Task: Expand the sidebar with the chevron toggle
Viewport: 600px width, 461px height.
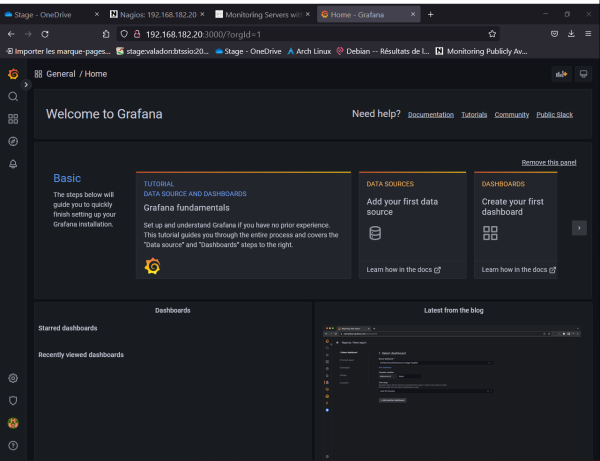Action: [26, 85]
